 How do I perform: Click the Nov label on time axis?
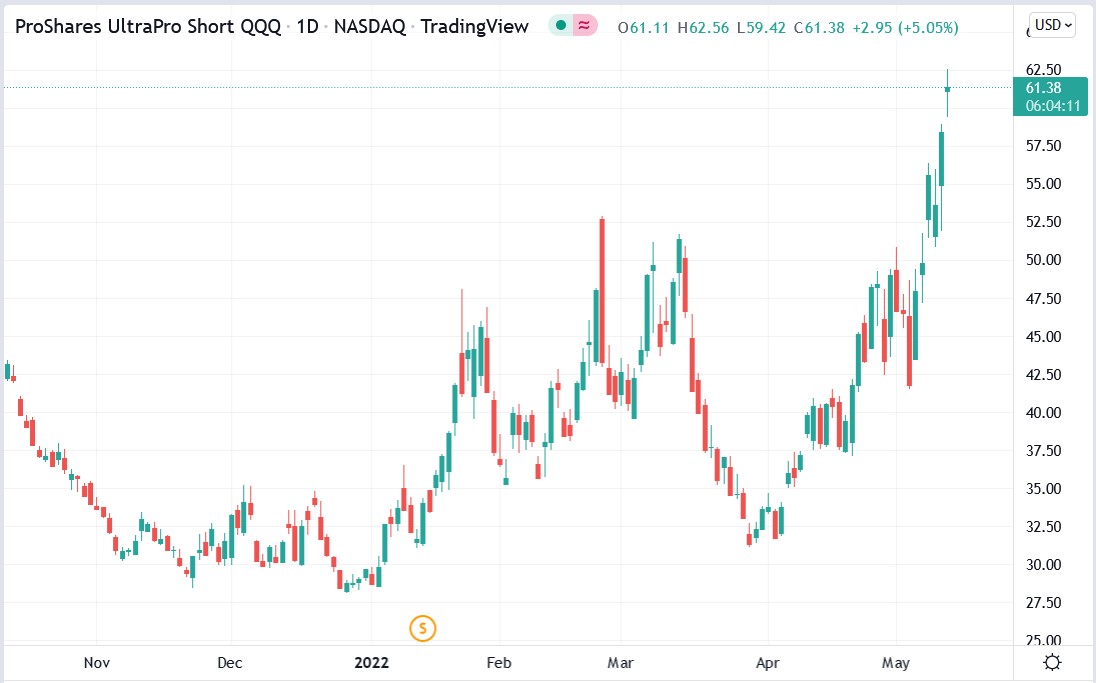click(x=96, y=663)
